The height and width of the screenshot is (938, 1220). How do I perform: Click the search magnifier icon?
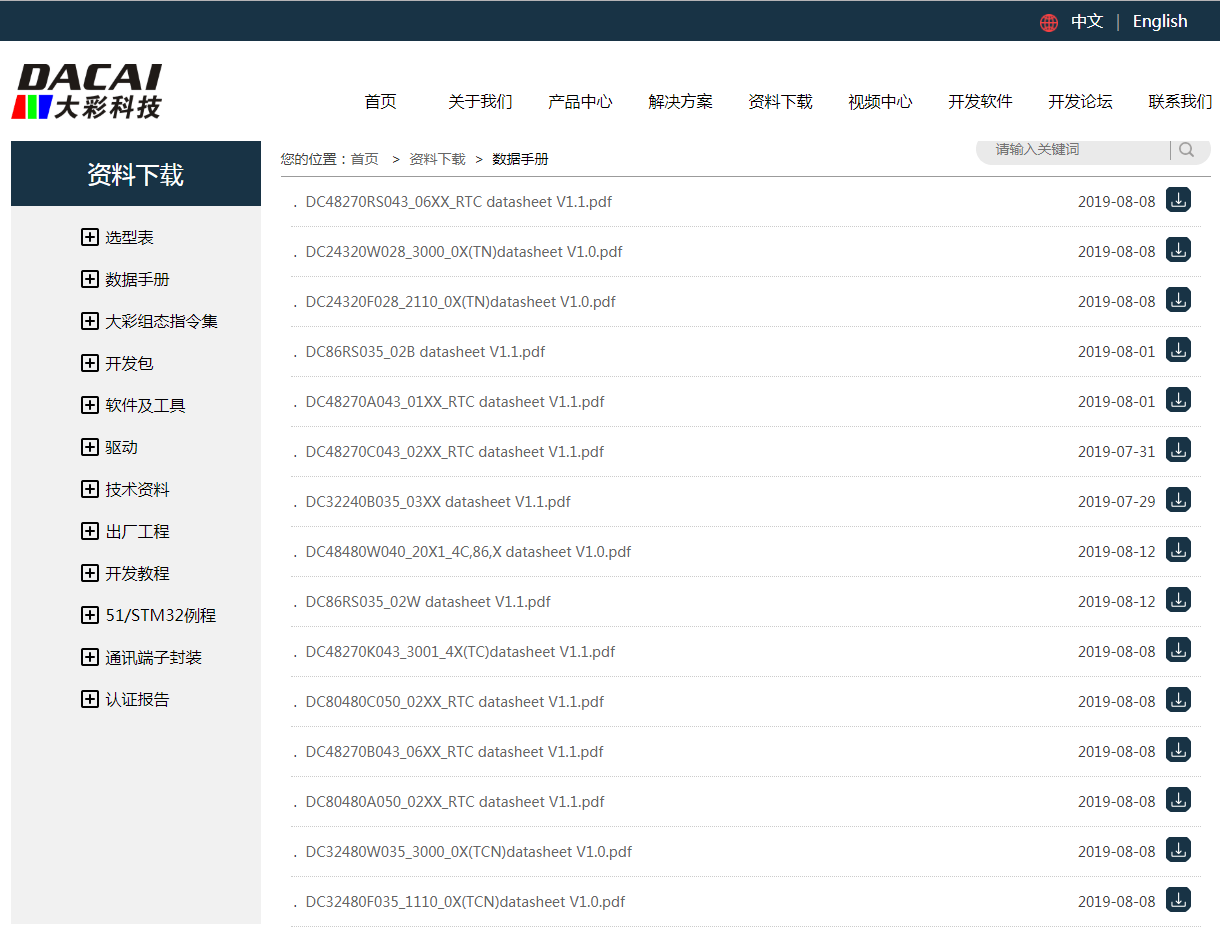[1186, 150]
